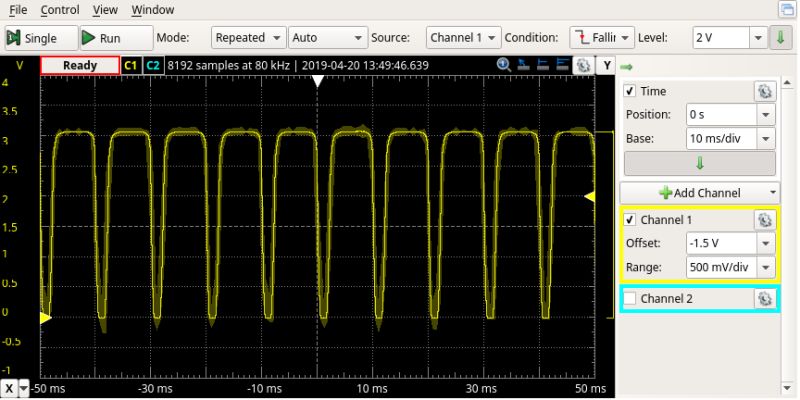Expand the Range 500 mV/div dropdown arrow
Viewport: 800px width, 400px height.
pos(766,267)
